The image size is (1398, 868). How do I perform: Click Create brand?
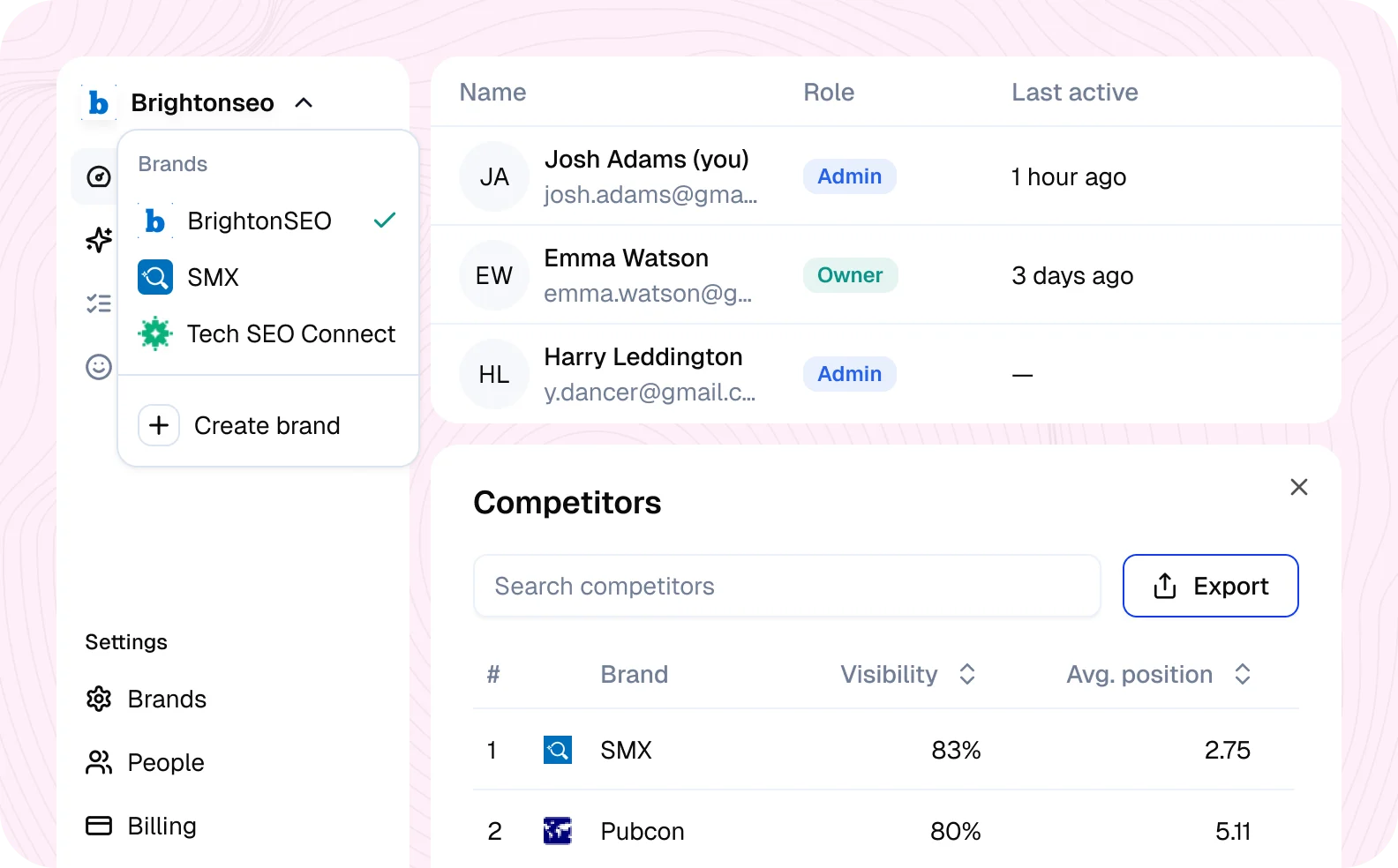[x=266, y=425]
